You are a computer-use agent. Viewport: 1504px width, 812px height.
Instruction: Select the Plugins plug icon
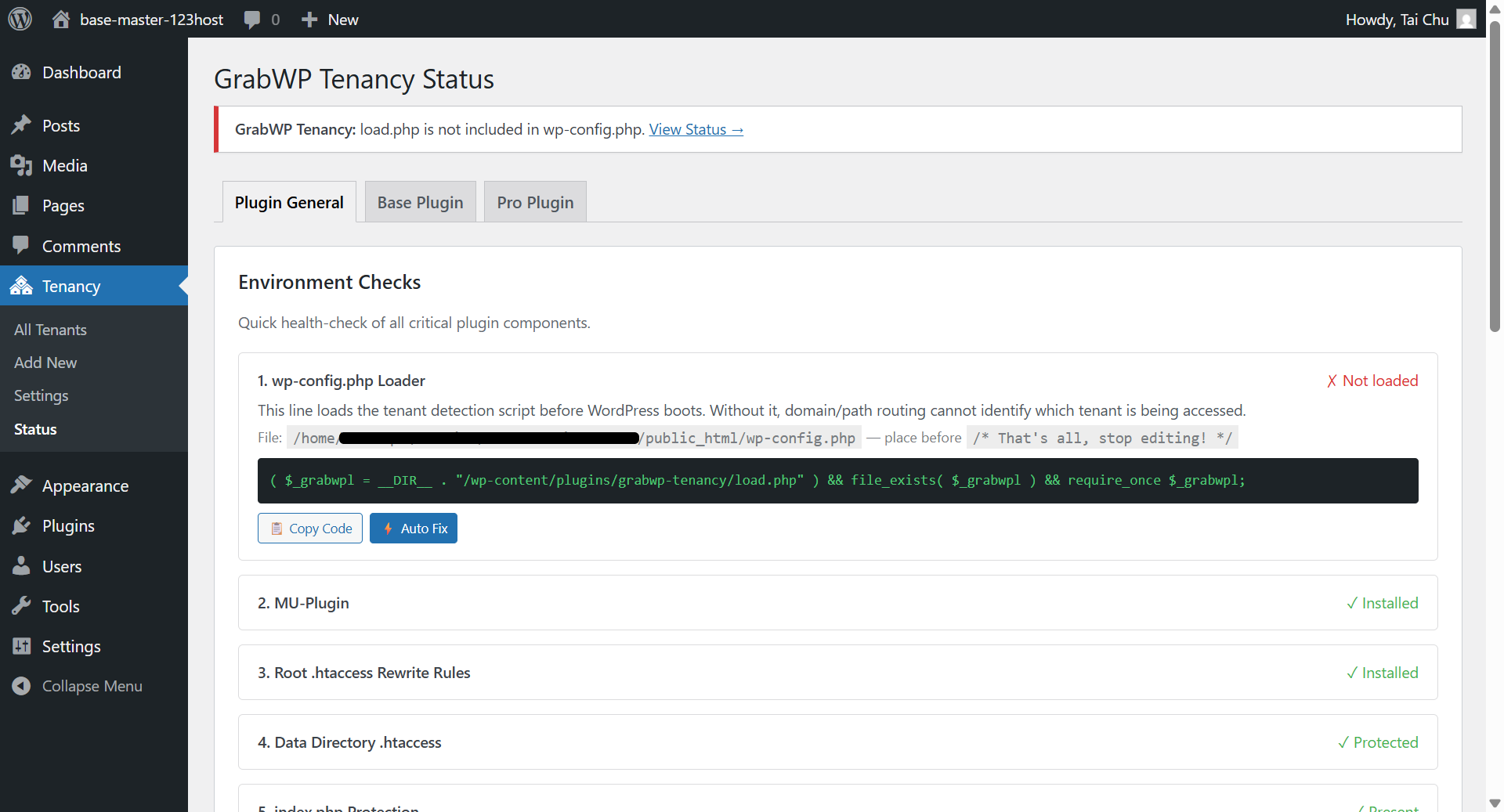(22, 525)
